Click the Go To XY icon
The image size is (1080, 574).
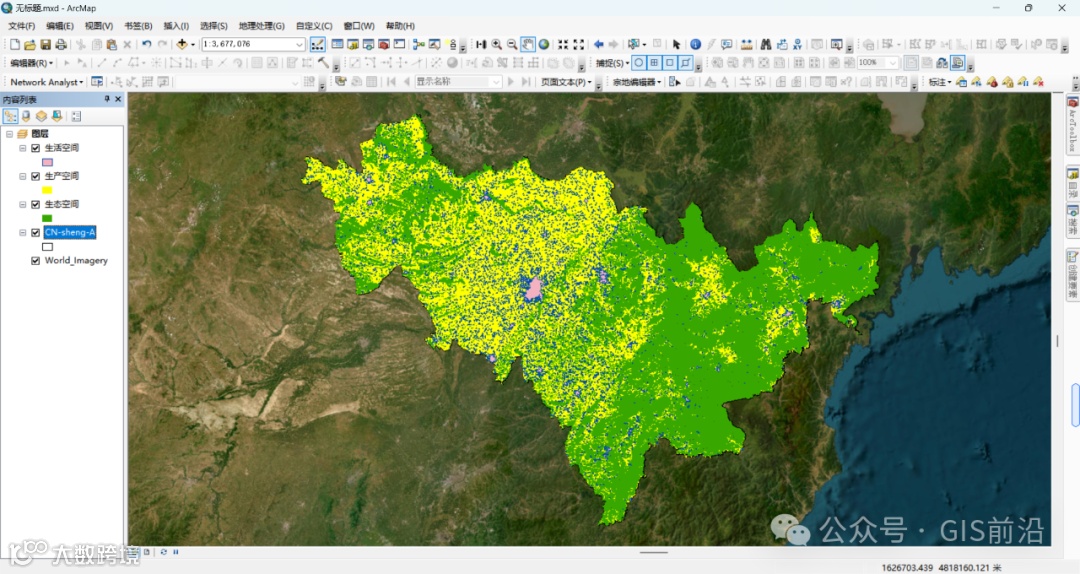(x=798, y=44)
